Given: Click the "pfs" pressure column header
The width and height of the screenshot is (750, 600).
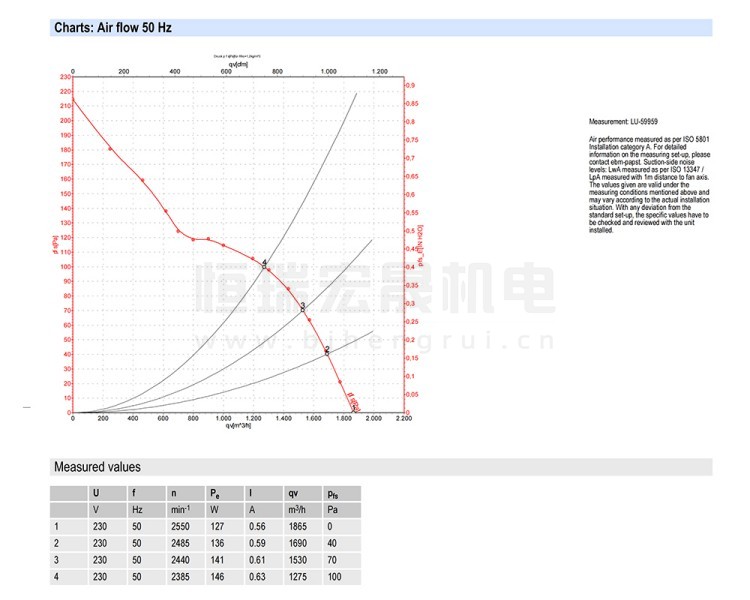Looking at the screenshot, I should click(x=333, y=493).
